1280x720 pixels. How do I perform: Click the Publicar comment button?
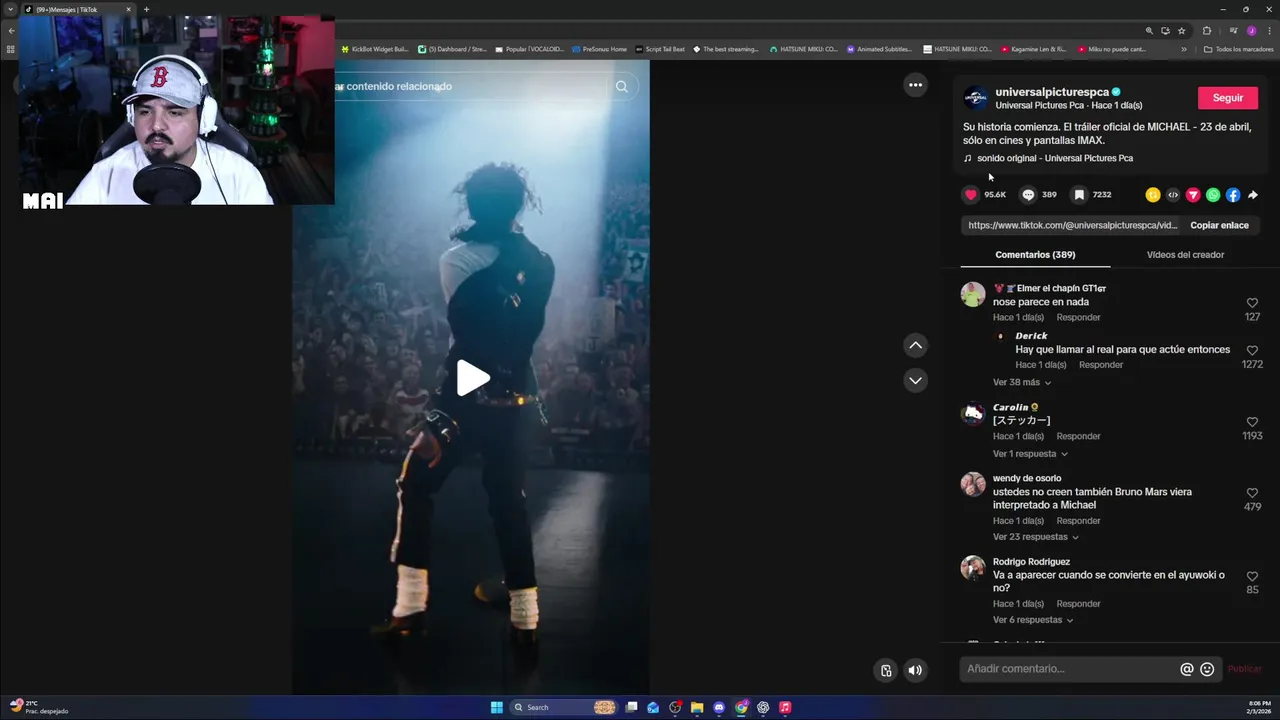click(1244, 669)
